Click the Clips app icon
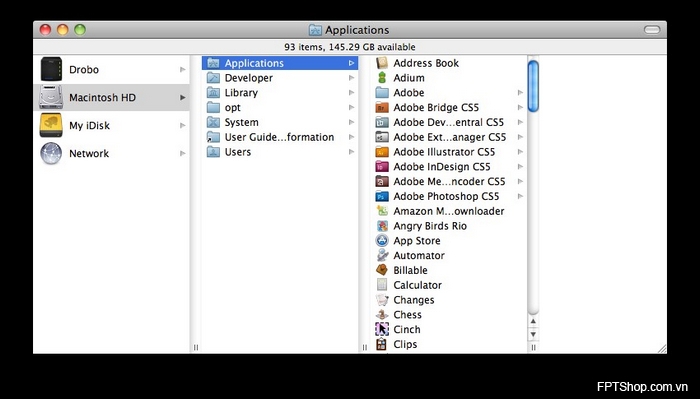700x399 pixels. 382,344
